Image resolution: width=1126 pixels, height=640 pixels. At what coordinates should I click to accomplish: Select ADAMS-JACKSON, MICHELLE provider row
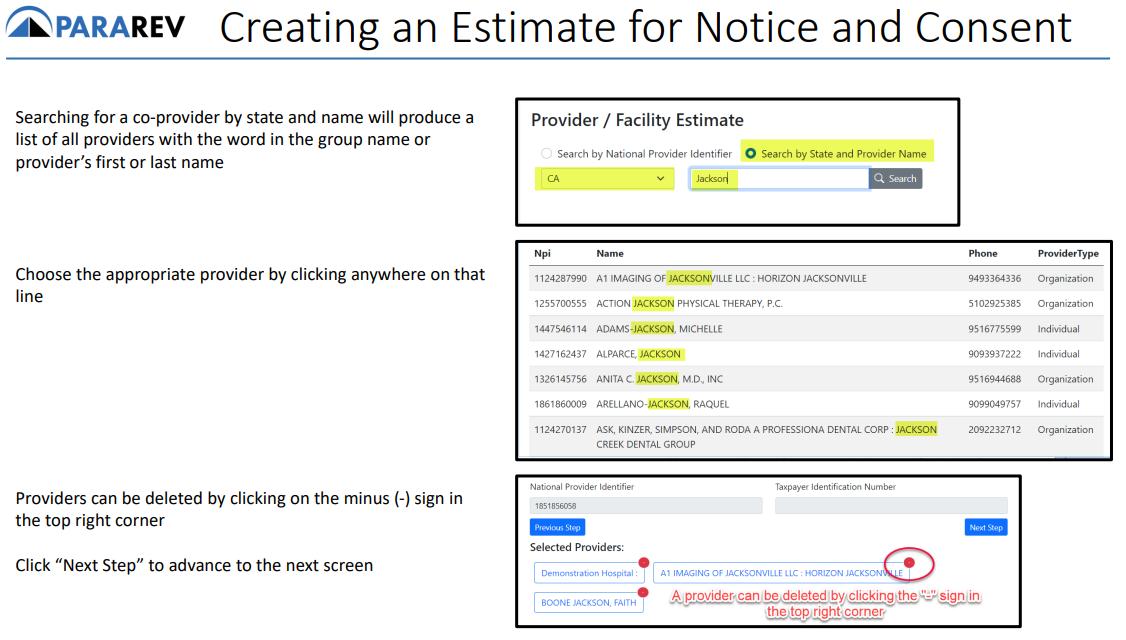(x=816, y=329)
